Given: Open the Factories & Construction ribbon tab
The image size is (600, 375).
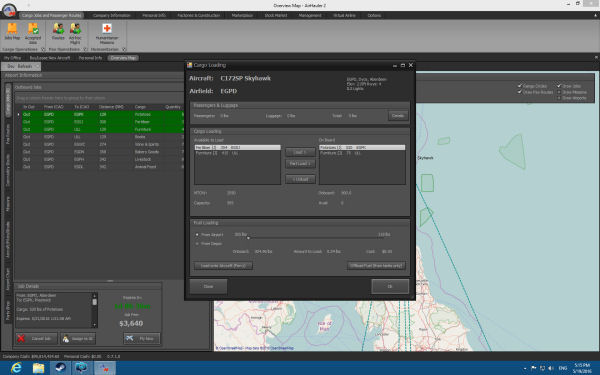Looking at the screenshot, I should tap(199, 15).
